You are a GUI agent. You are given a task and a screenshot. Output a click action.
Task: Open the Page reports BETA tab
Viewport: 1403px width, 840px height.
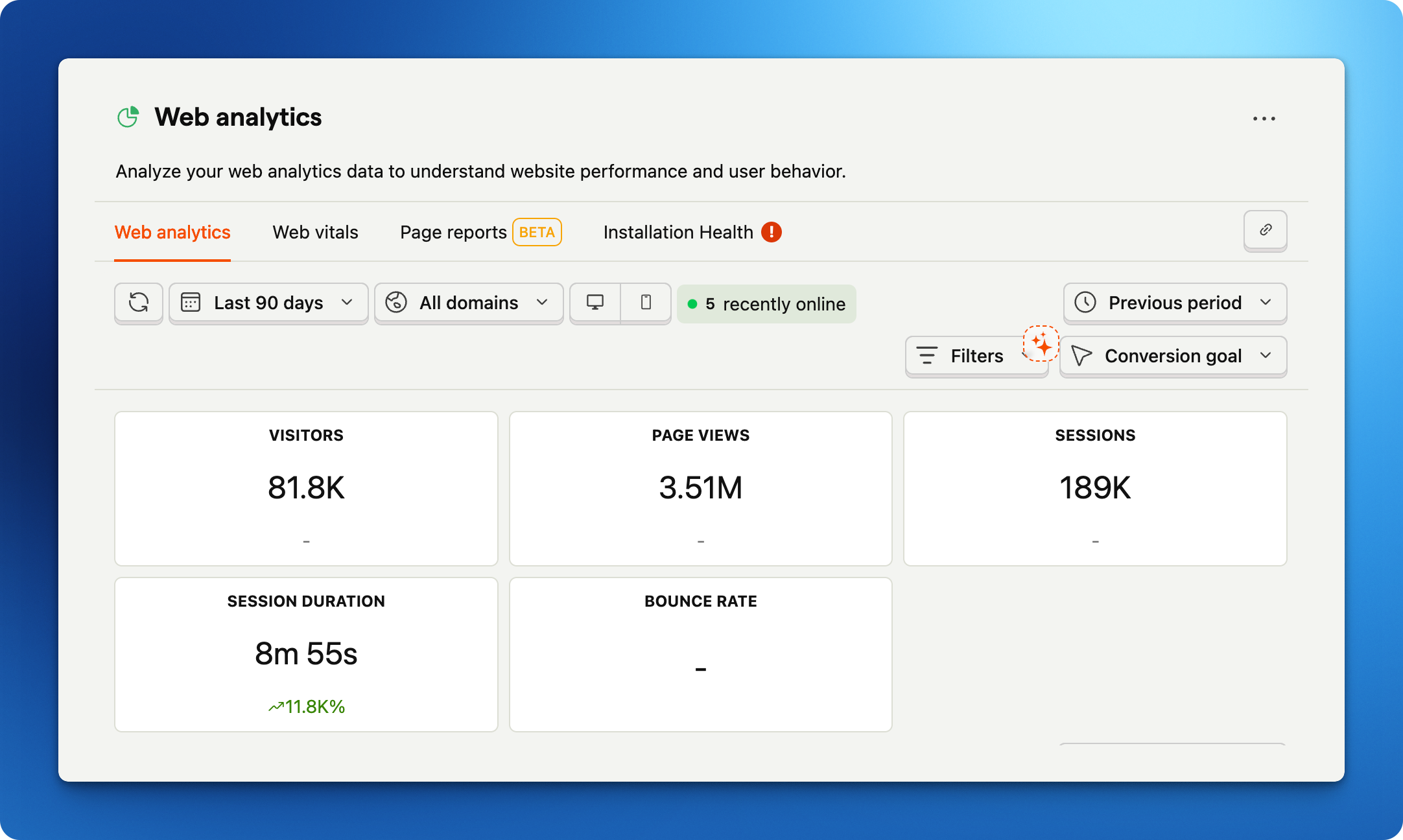pyautogui.click(x=454, y=232)
